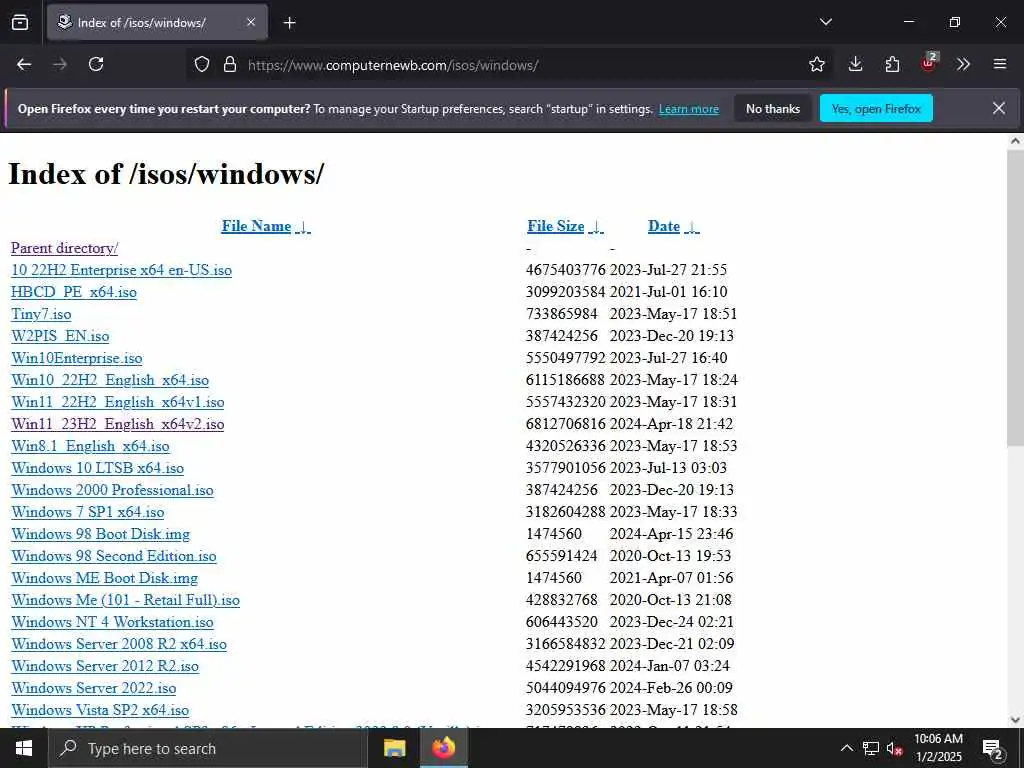Image resolution: width=1024 pixels, height=768 pixels.
Task: Download W2PIS_EN.iso file
Action: (x=60, y=336)
